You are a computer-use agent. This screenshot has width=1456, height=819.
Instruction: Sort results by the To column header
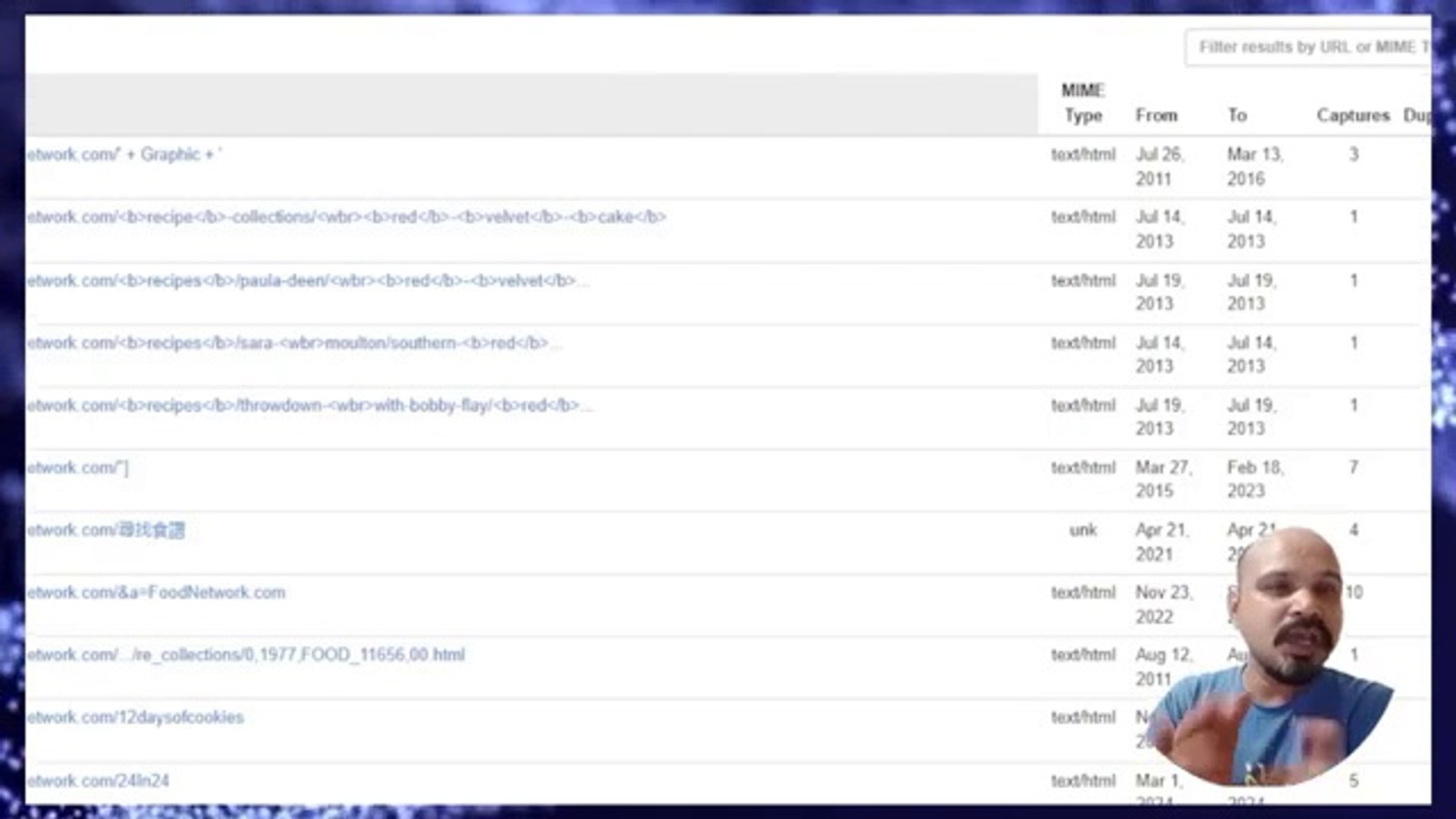pos(1237,115)
